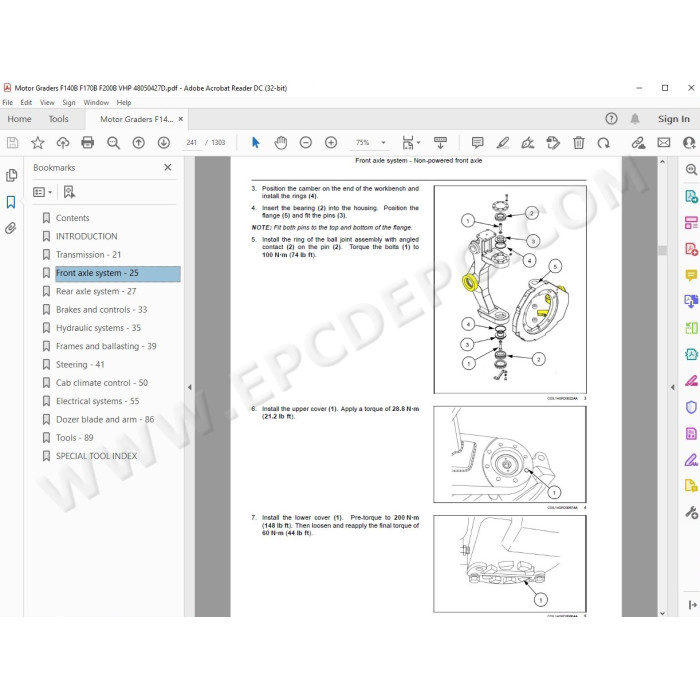This screenshot has width=700, height=700.
Task: Open the Sign menu
Action: point(69,102)
